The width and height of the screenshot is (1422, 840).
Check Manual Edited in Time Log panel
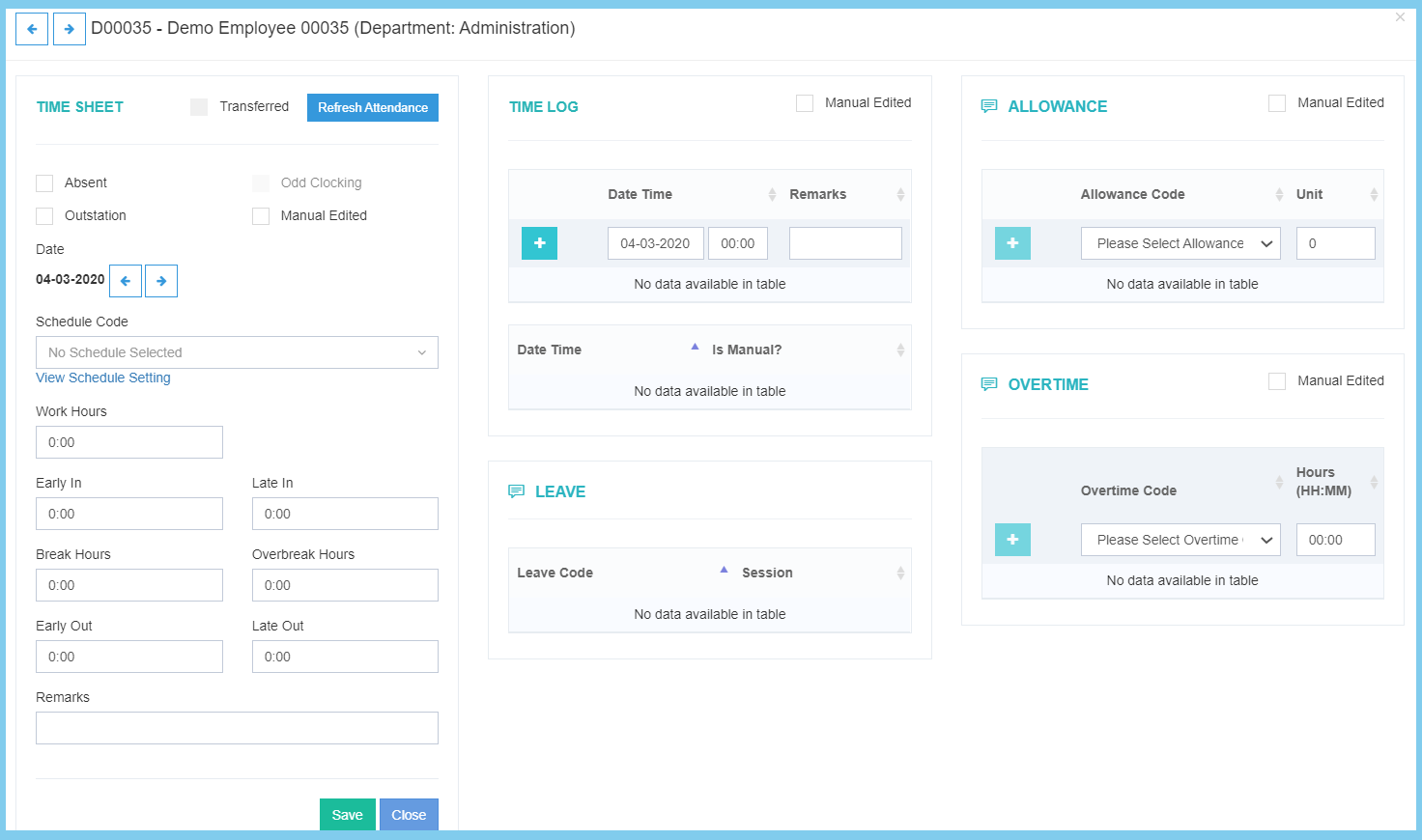tap(805, 103)
